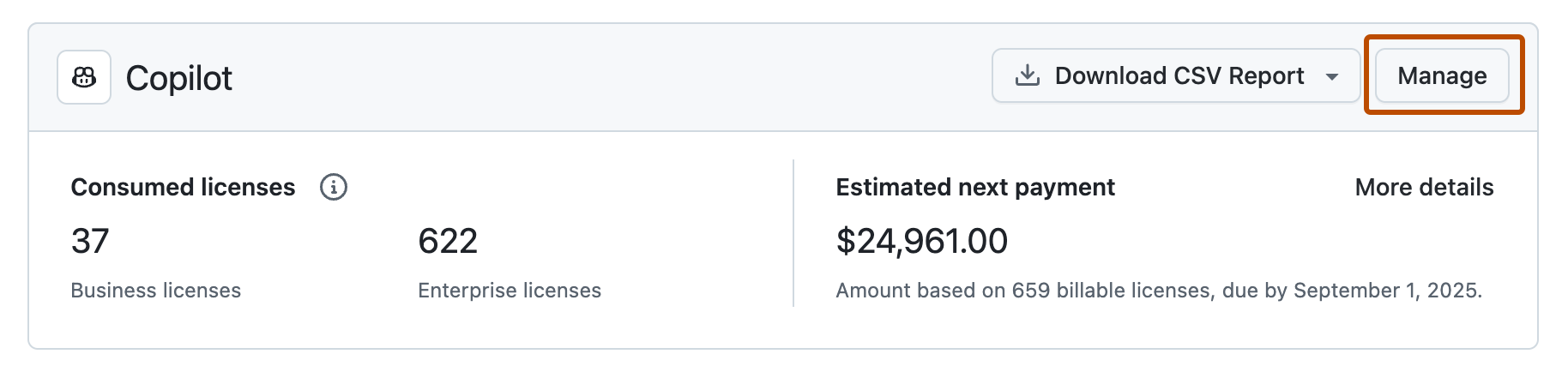Click the vertical divider between license and payment sections

point(793,233)
